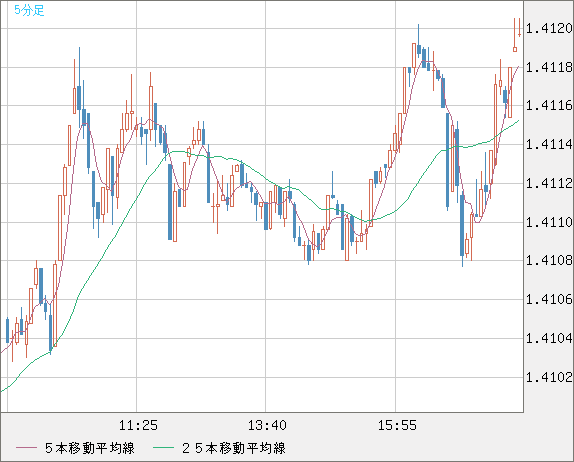Click the 1.4120 price axis label
Viewport: 574px width, 462px height.
click(x=549, y=28)
